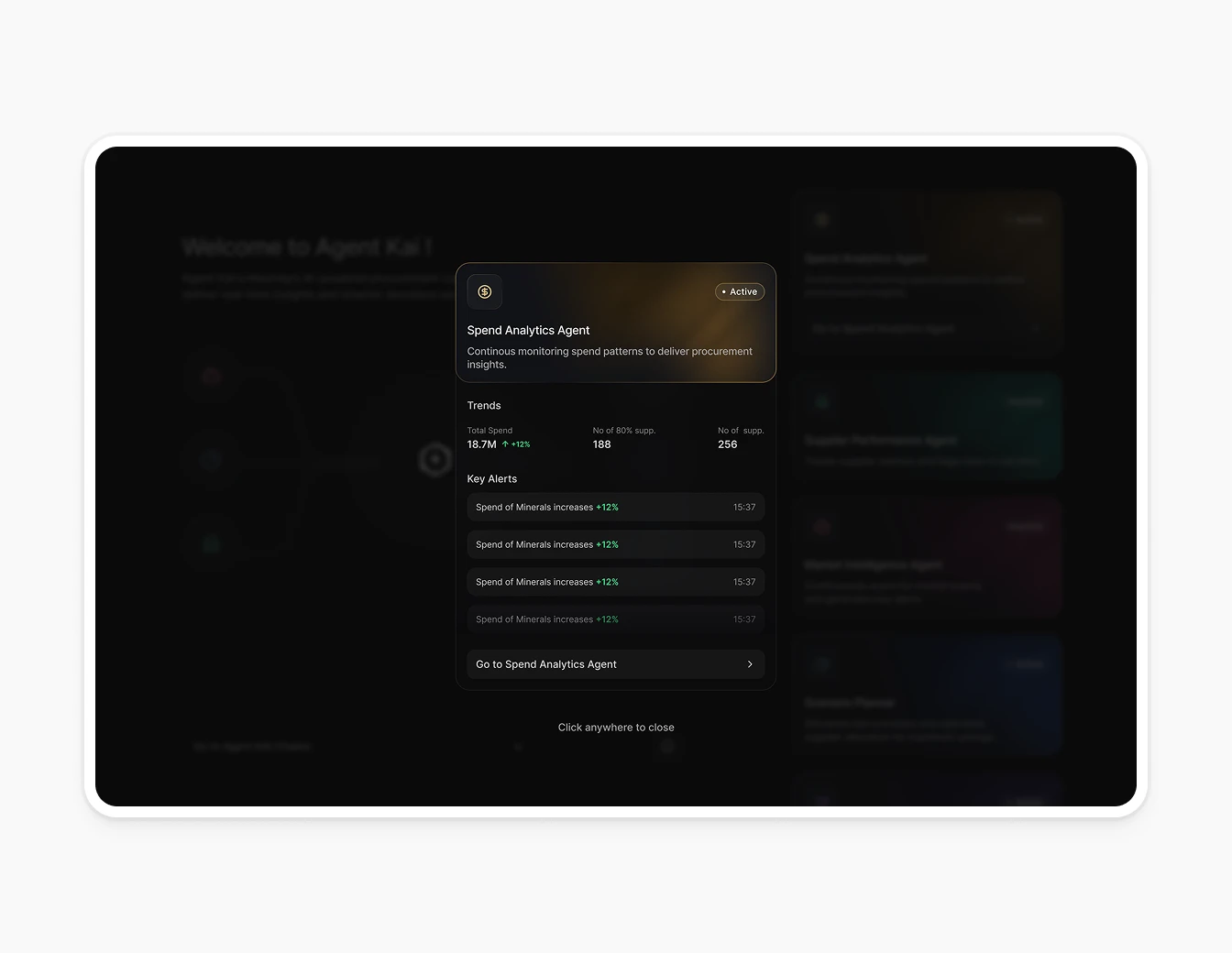Open the second Spend of Minerals alert
Screen dimensions: 1232x953
616,544
